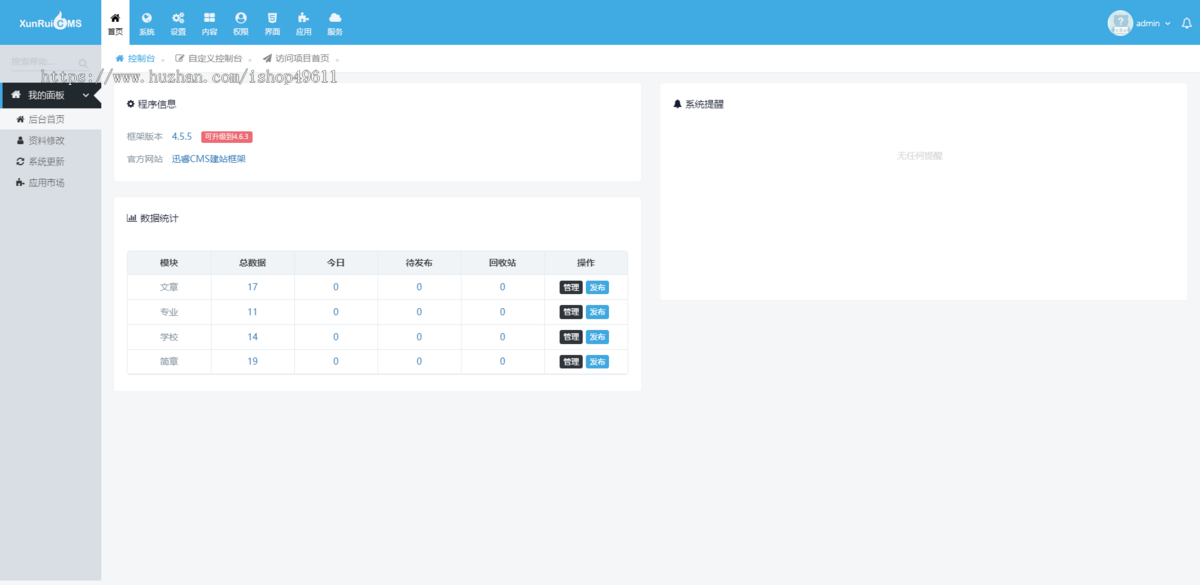Click the 无任何提醒 empty notice text
The height and width of the screenshot is (585, 1200).
tap(920, 156)
